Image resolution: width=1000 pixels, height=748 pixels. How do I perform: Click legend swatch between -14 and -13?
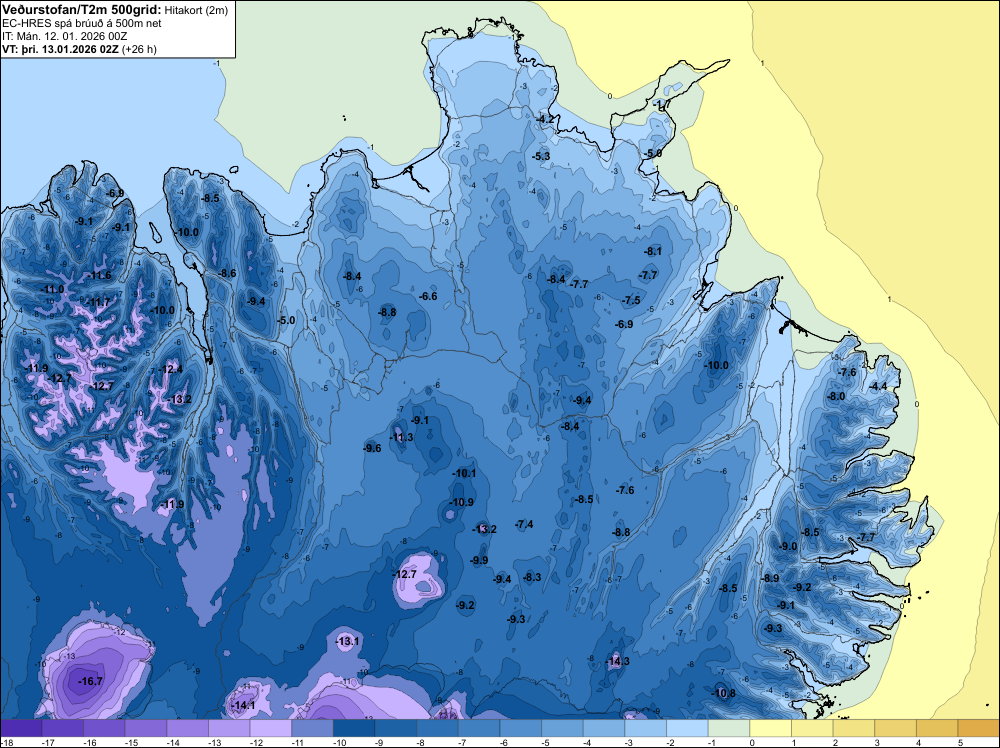click(188, 728)
